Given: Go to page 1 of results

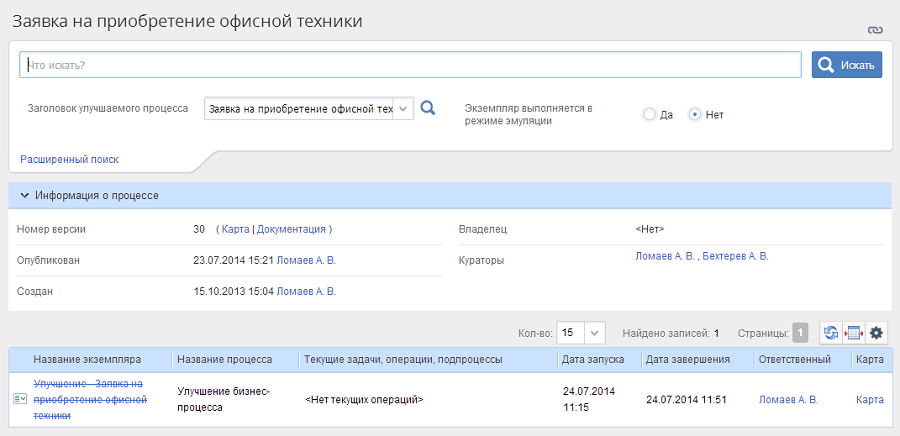Looking at the screenshot, I should [x=800, y=333].
